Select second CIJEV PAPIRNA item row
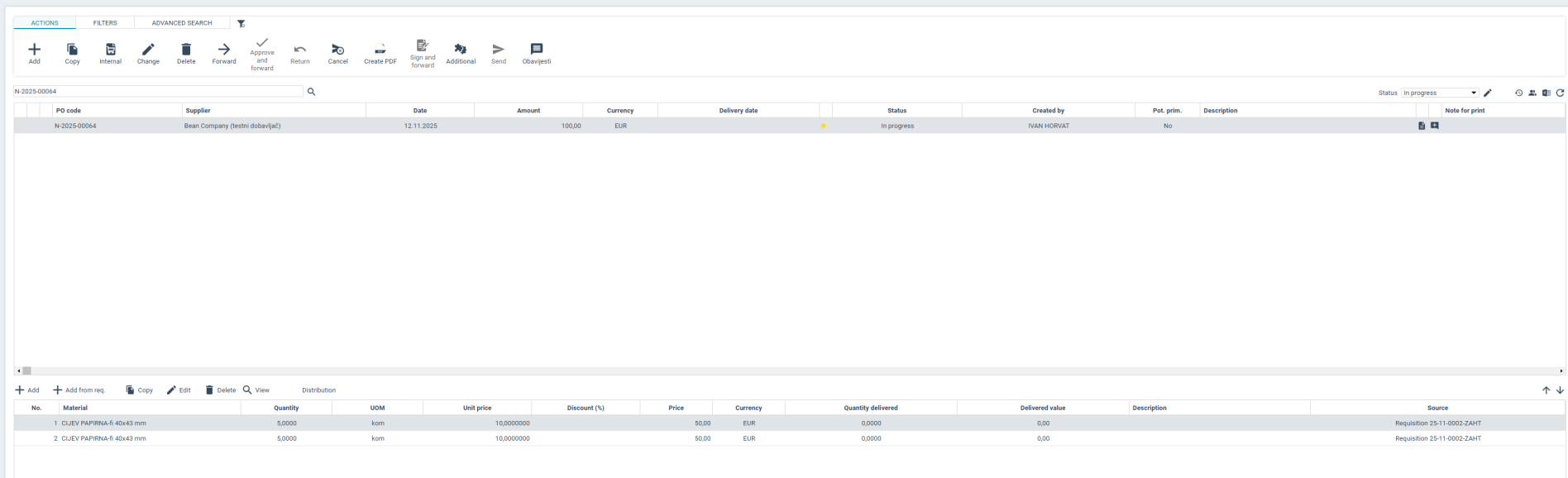 tap(103, 439)
